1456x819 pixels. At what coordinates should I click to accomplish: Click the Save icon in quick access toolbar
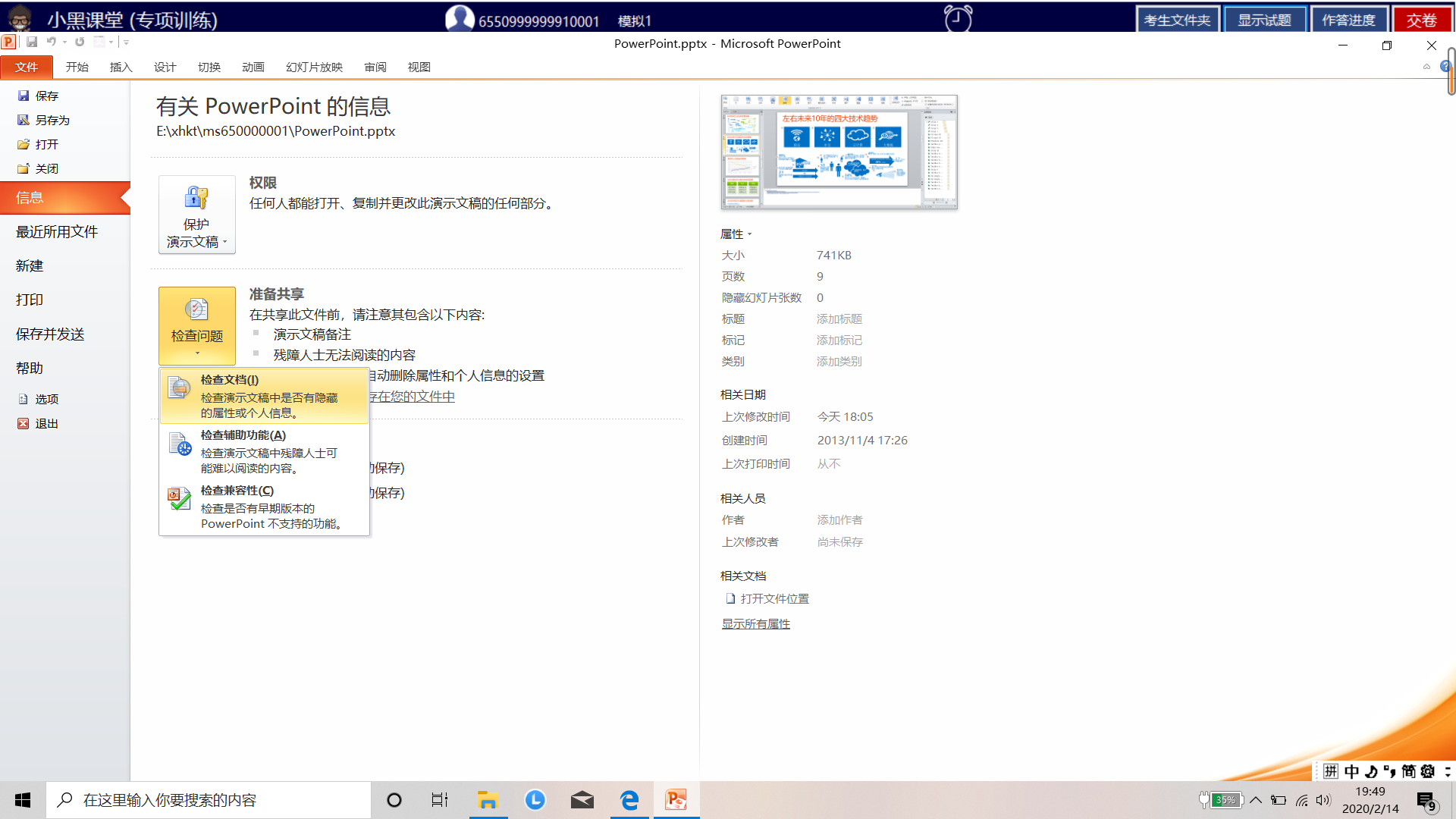click(32, 42)
